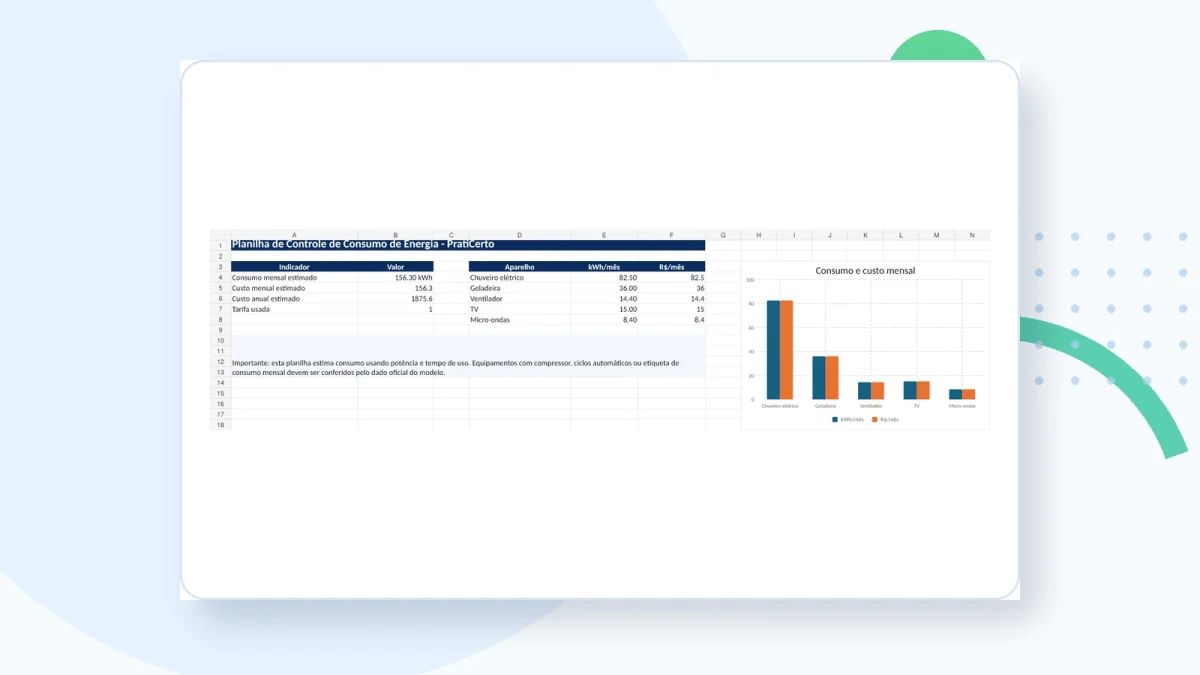Click the 'kWh/mês' table header cell
1200x675 pixels.
604,267
